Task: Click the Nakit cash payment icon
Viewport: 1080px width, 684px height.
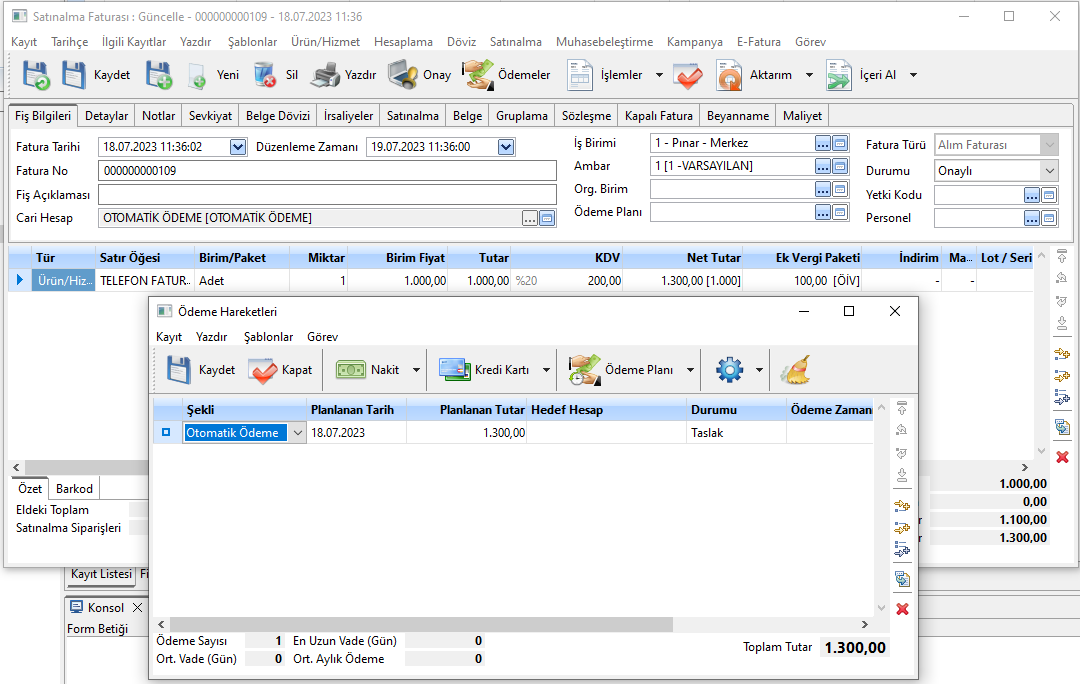Action: click(350, 370)
